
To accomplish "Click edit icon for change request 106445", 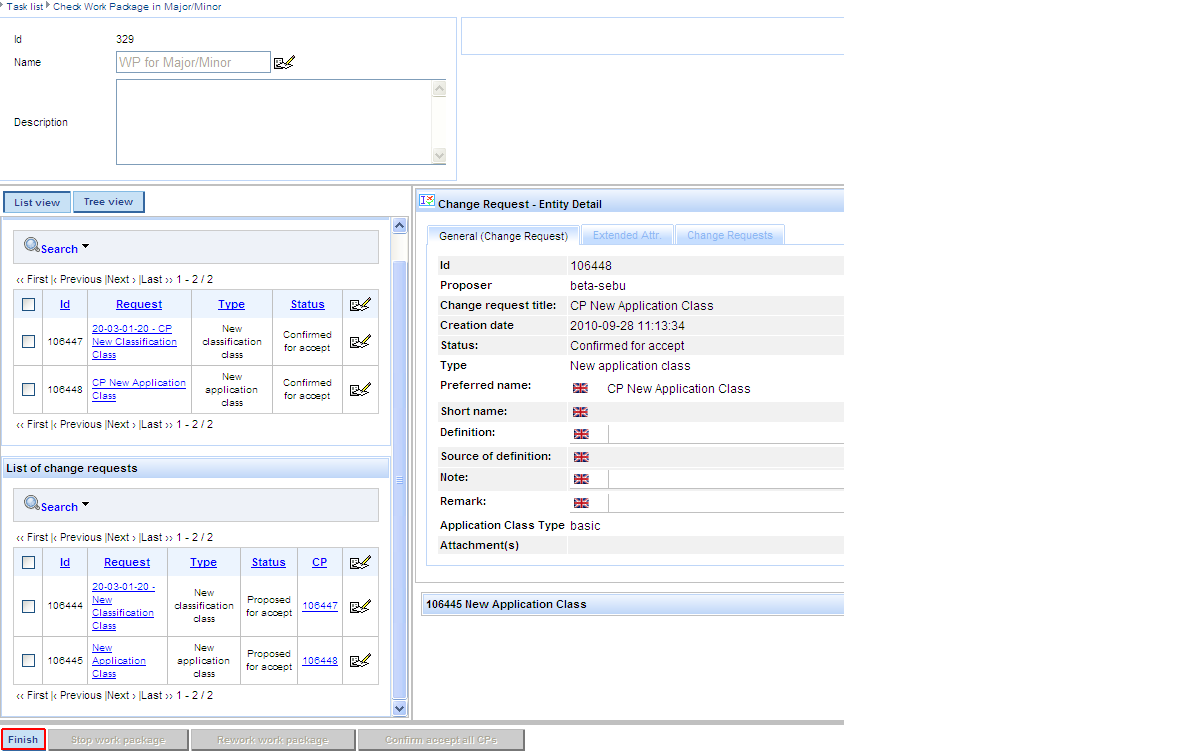I will 360,660.
